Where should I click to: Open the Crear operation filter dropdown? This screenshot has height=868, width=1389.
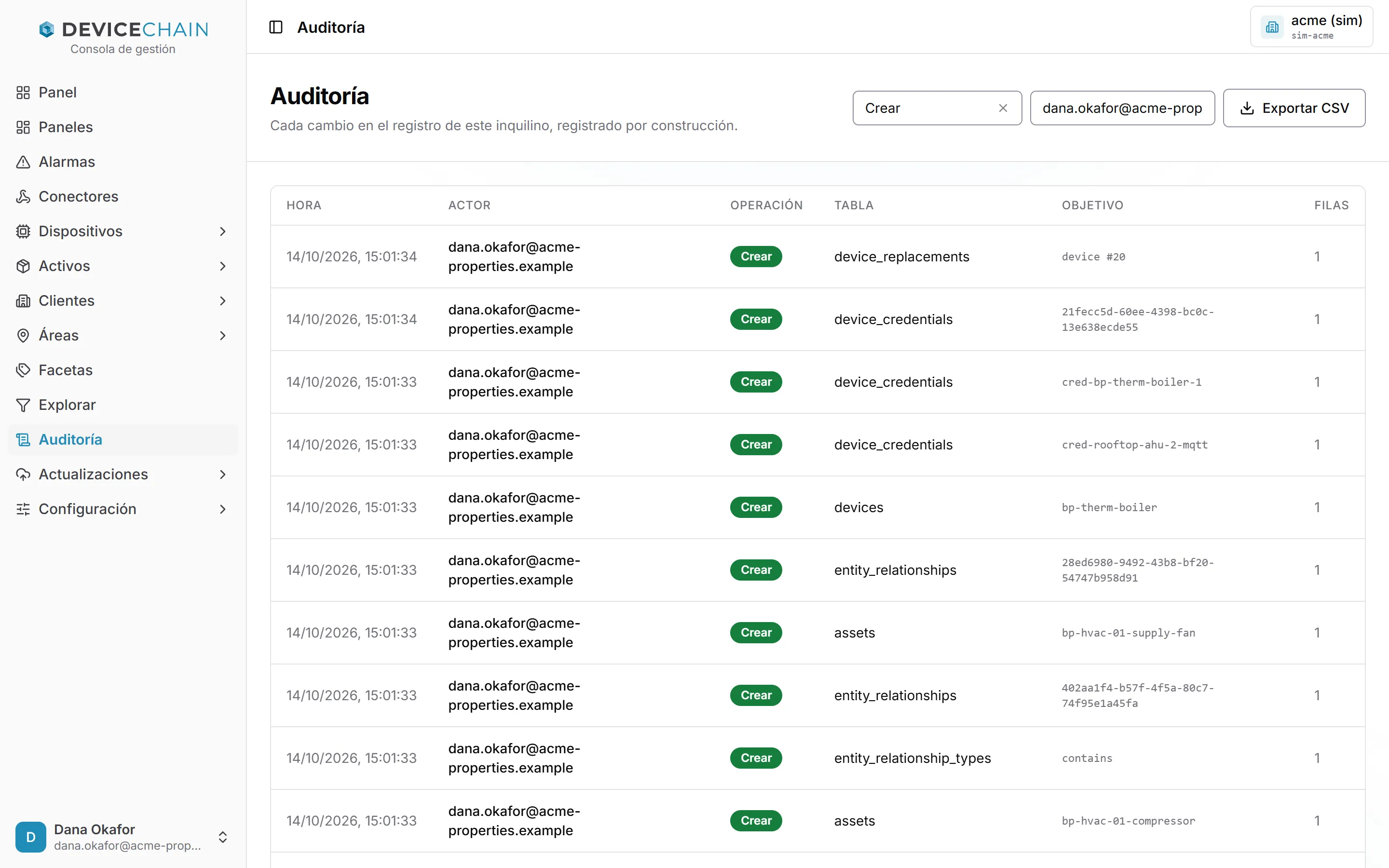(x=937, y=108)
